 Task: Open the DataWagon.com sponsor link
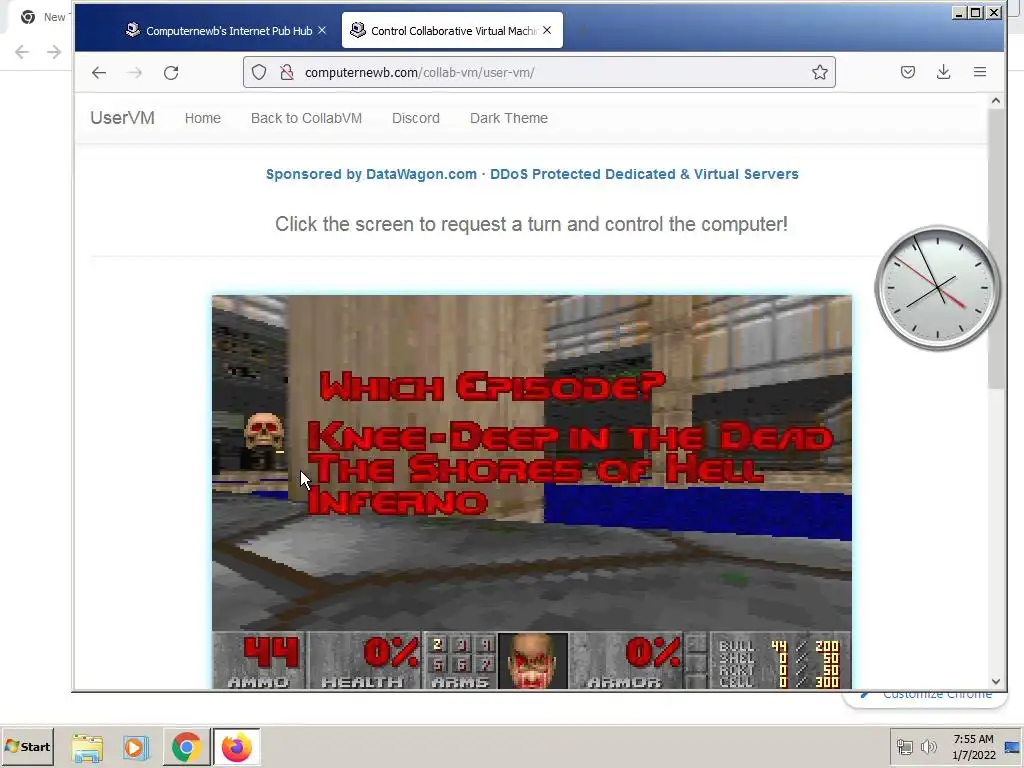tap(532, 174)
